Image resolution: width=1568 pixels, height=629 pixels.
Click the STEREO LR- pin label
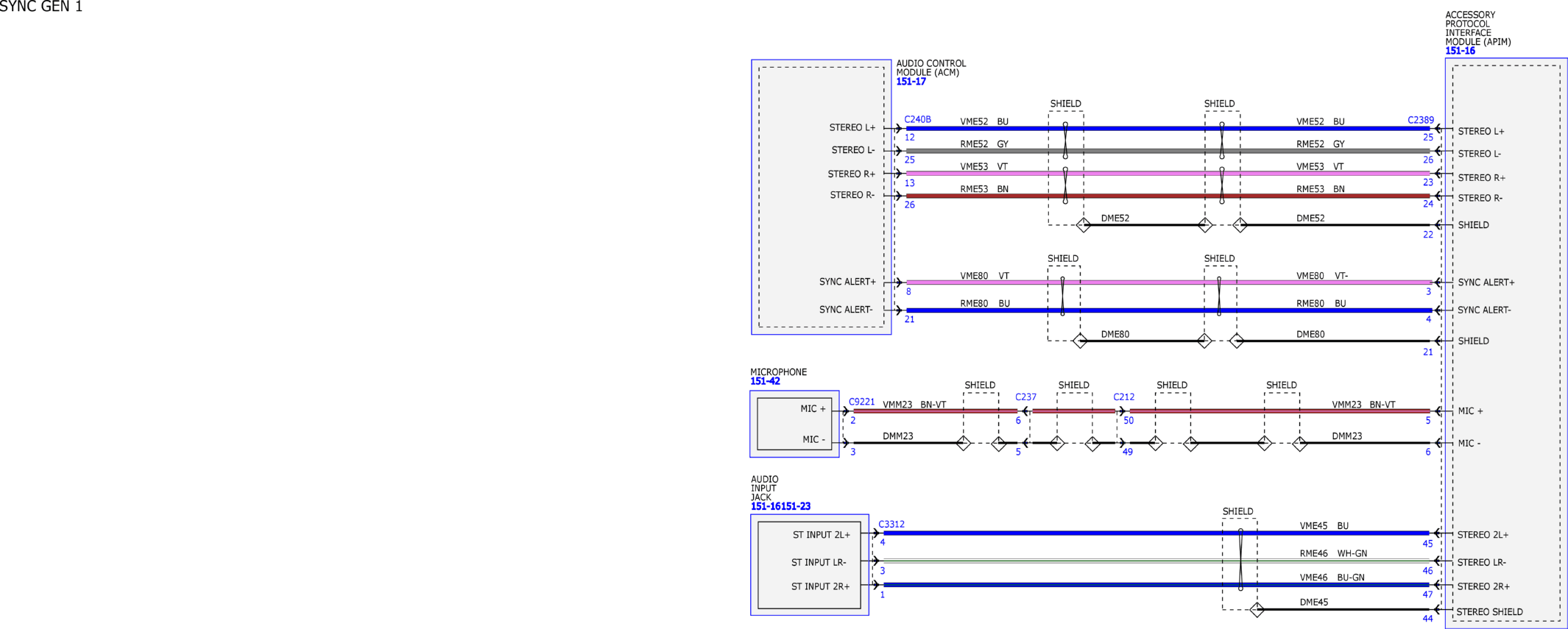point(1481,562)
